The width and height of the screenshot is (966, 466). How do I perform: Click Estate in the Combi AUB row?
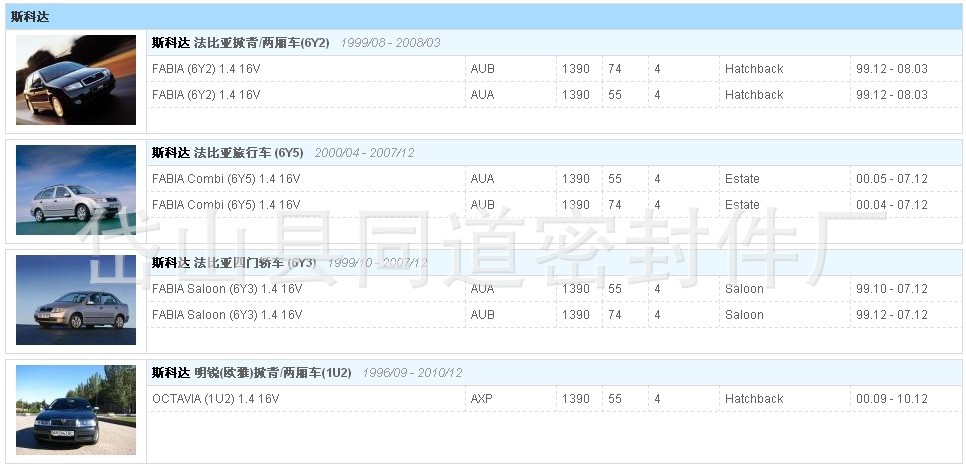click(x=742, y=205)
